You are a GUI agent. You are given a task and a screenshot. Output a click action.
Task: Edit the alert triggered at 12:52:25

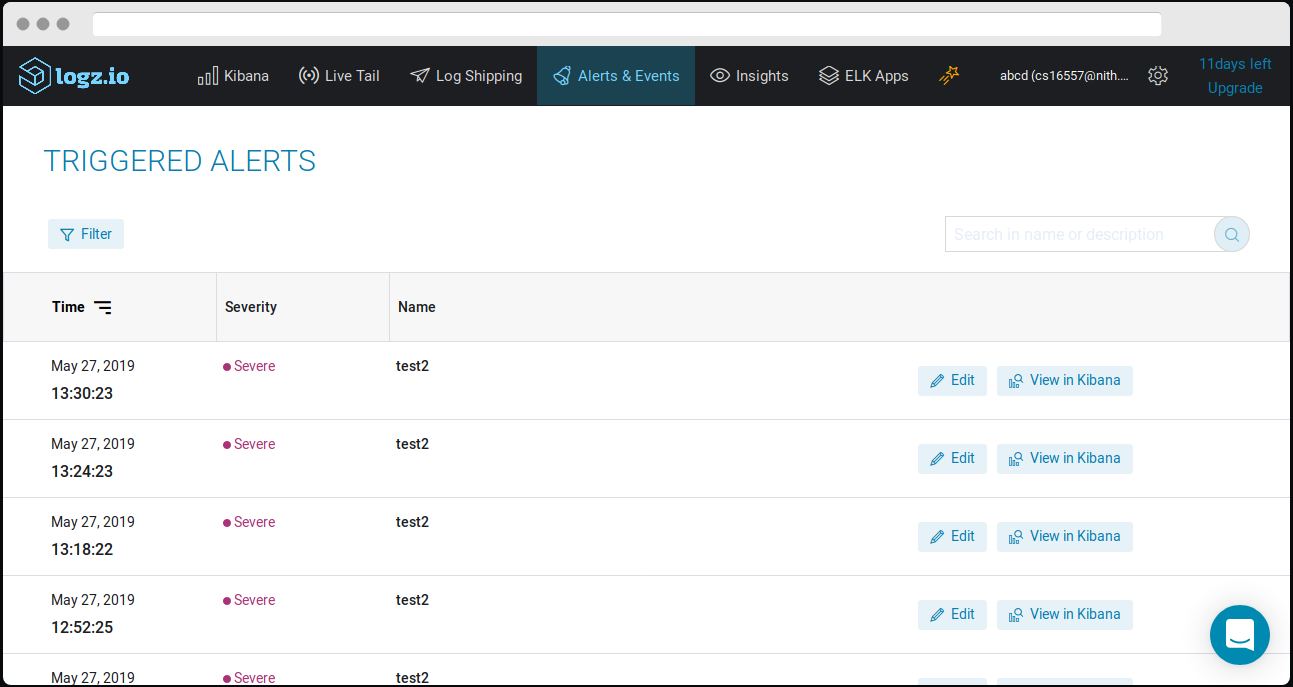pyautogui.click(x=953, y=615)
